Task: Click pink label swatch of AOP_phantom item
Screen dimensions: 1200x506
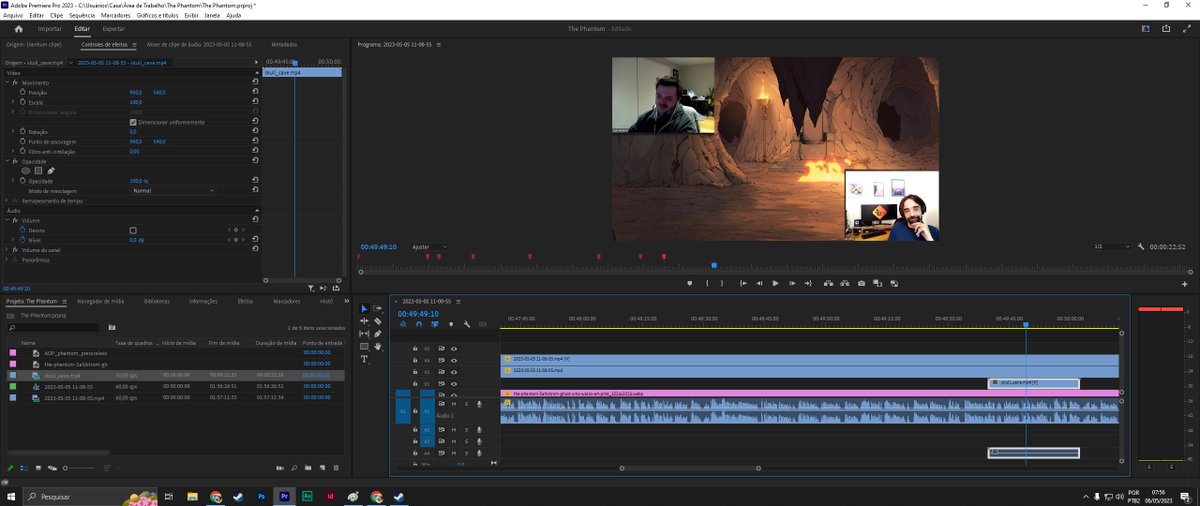Action: click(x=13, y=353)
